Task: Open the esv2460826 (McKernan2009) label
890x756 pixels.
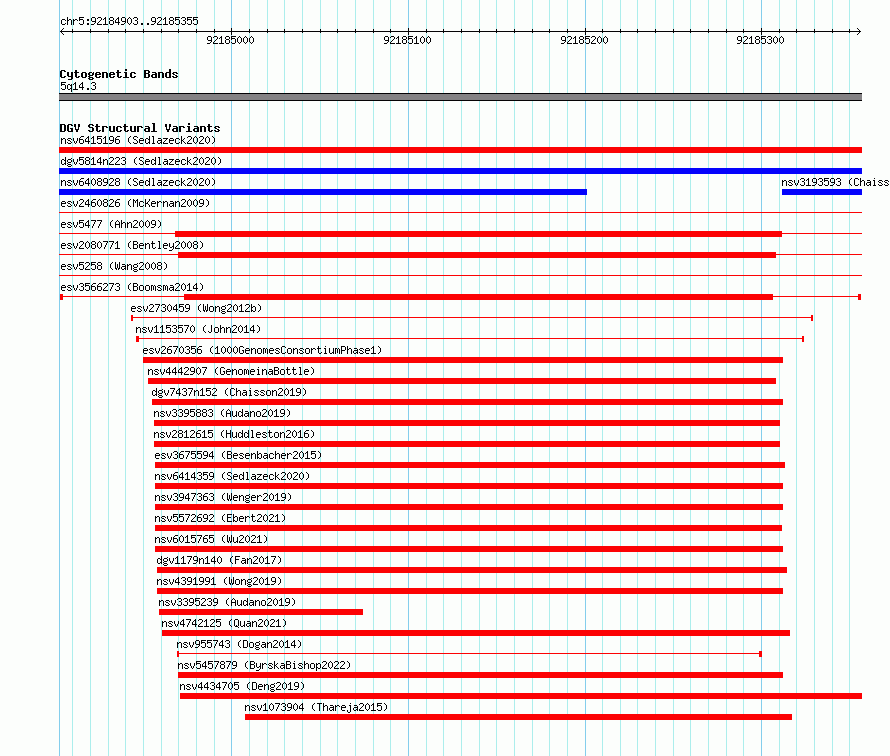Action: (x=135, y=203)
